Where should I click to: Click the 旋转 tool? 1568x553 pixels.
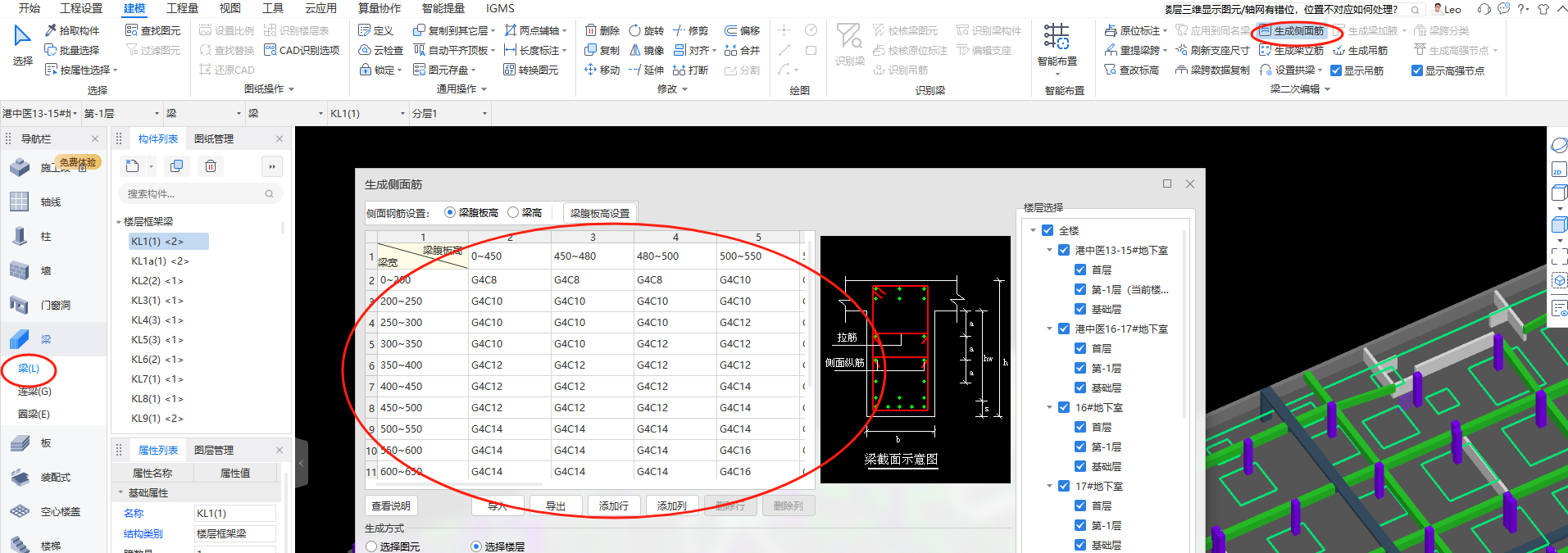tap(647, 30)
